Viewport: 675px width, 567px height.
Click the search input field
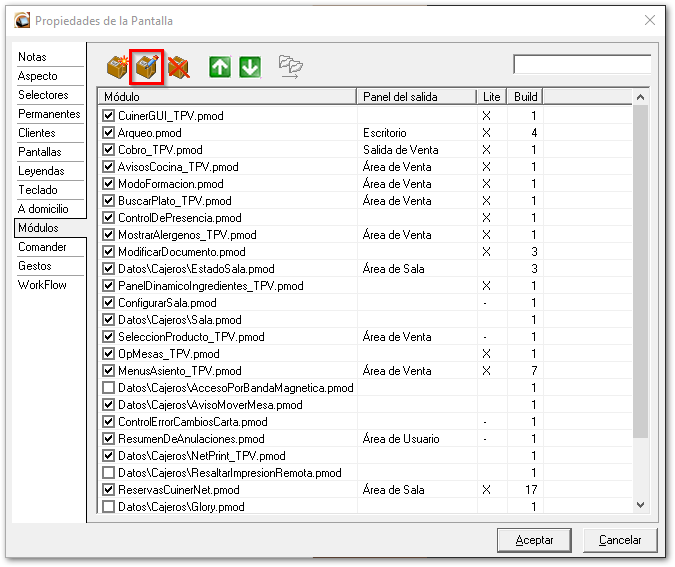click(582, 64)
